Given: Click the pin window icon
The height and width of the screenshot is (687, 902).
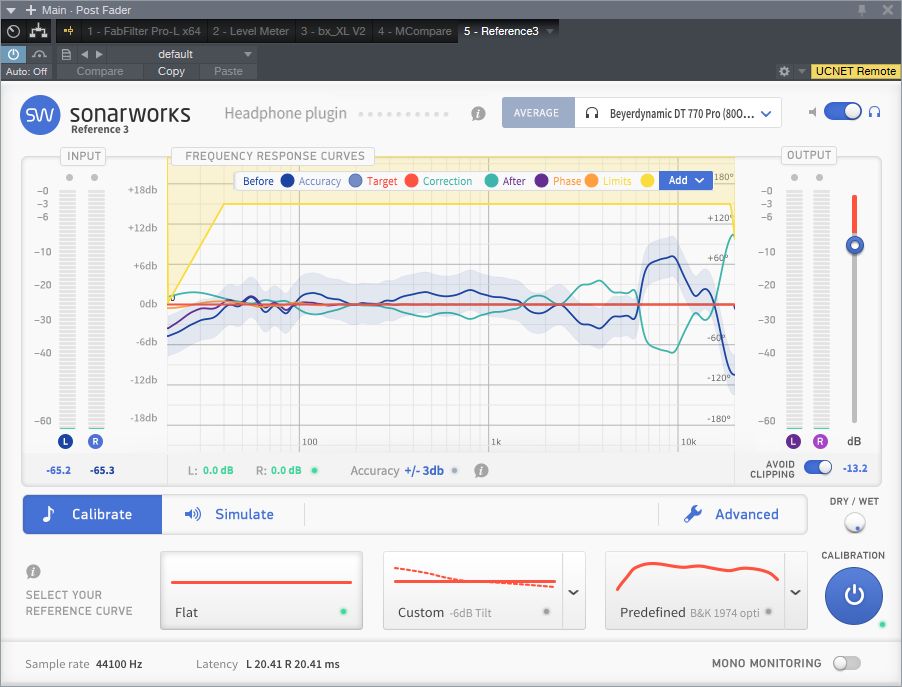Looking at the screenshot, I should pos(862,10).
